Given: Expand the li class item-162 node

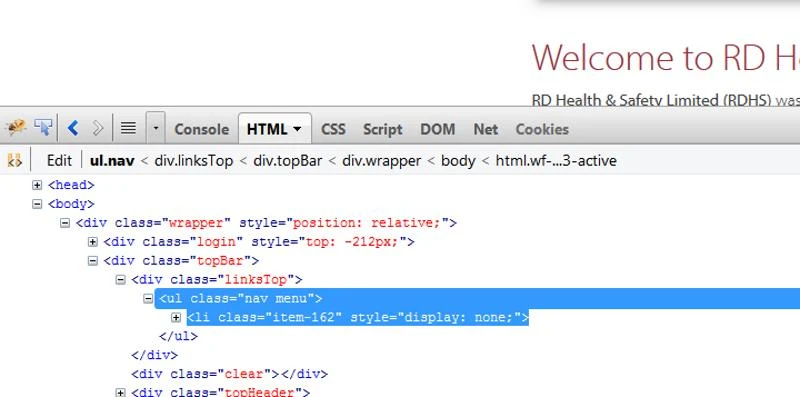Looking at the screenshot, I should point(176,317).
